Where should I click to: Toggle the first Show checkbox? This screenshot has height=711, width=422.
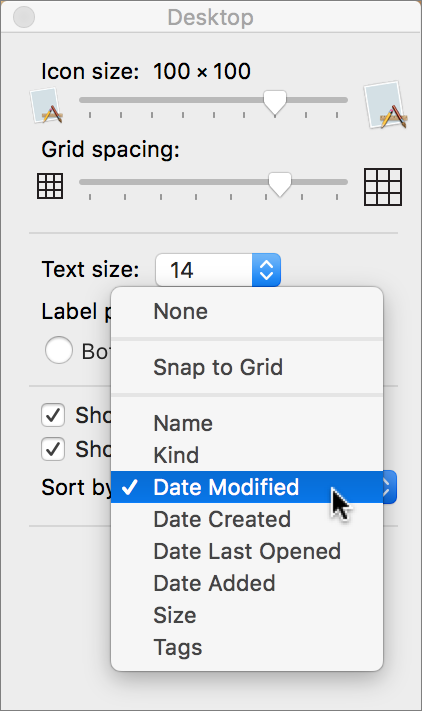(53, 415)
